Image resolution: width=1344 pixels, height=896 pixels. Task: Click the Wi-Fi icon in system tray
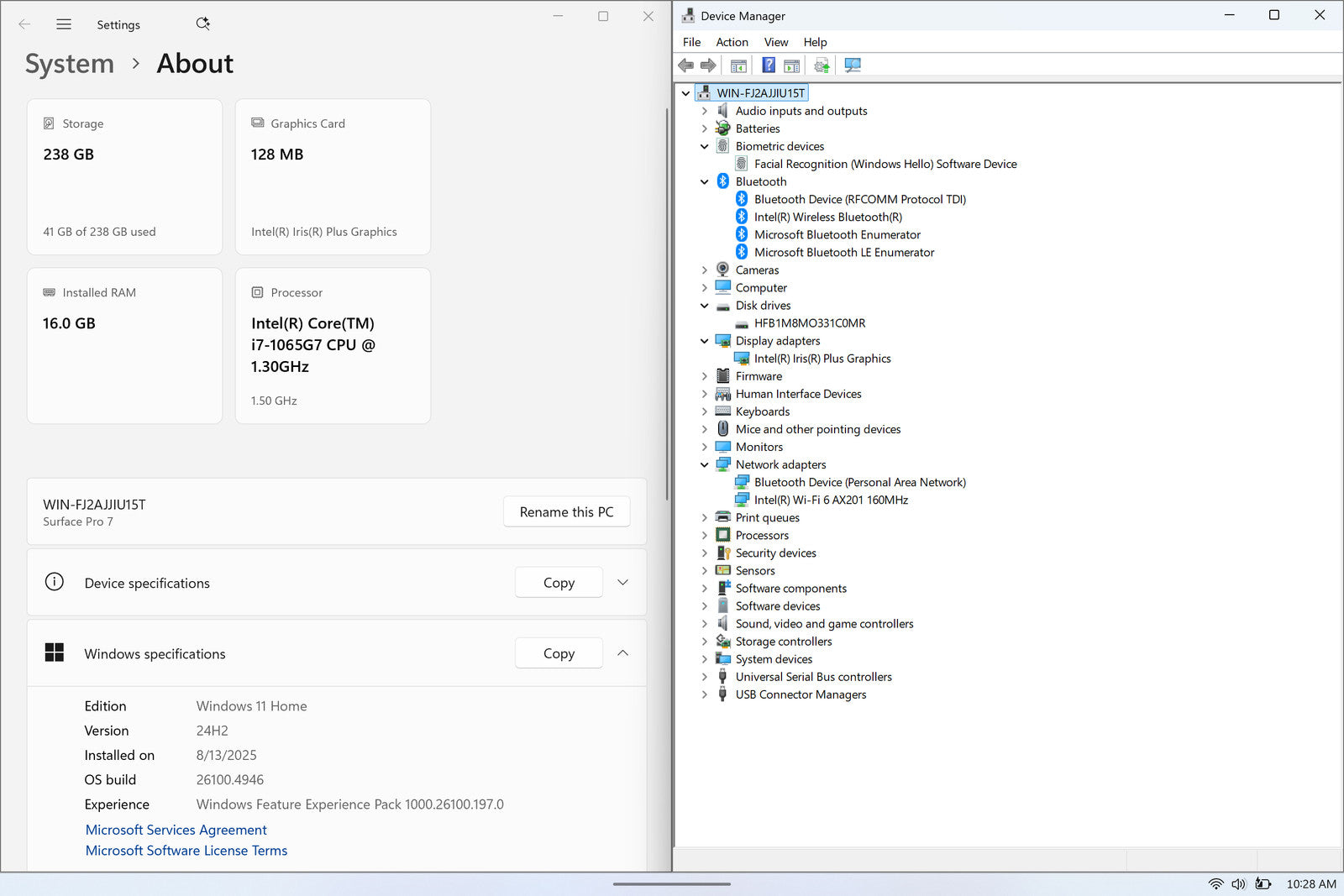pos(1215,884)
